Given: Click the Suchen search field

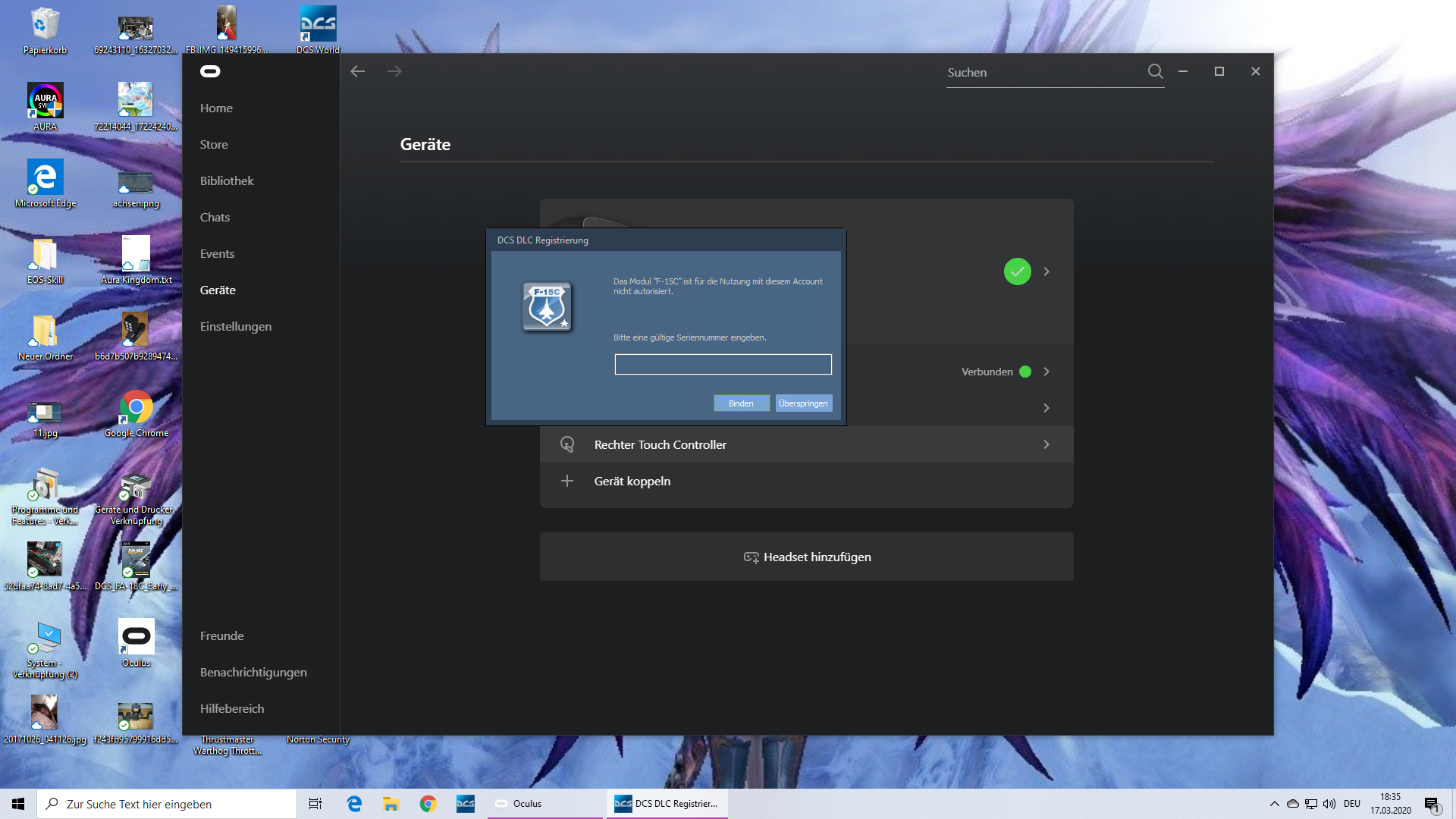Looking at the screenshot, I should tap(1045, 73).
